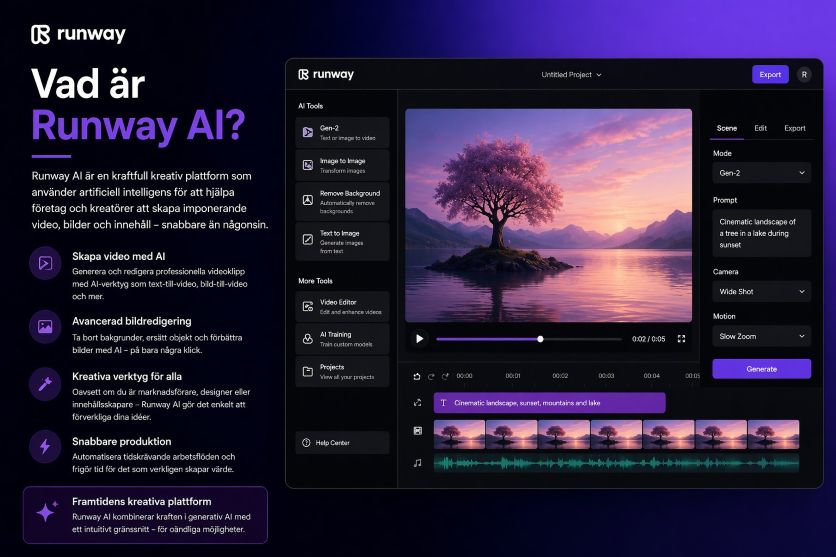Expand the Motion dropdown showing Slow Zoom

pos(761,336)
